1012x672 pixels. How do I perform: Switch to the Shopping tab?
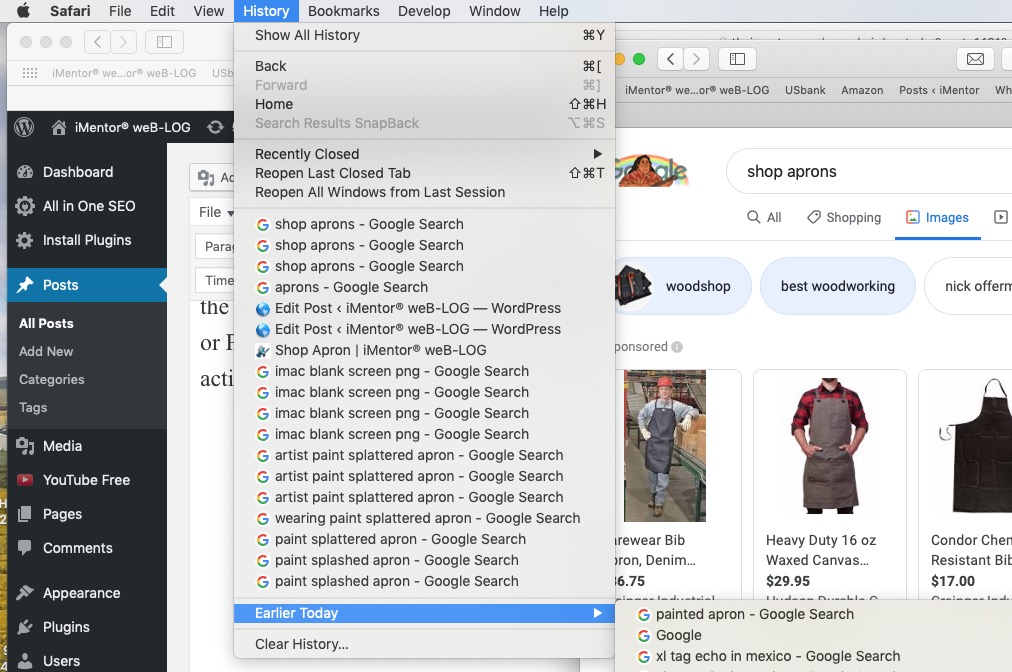[x=844, y=218]
